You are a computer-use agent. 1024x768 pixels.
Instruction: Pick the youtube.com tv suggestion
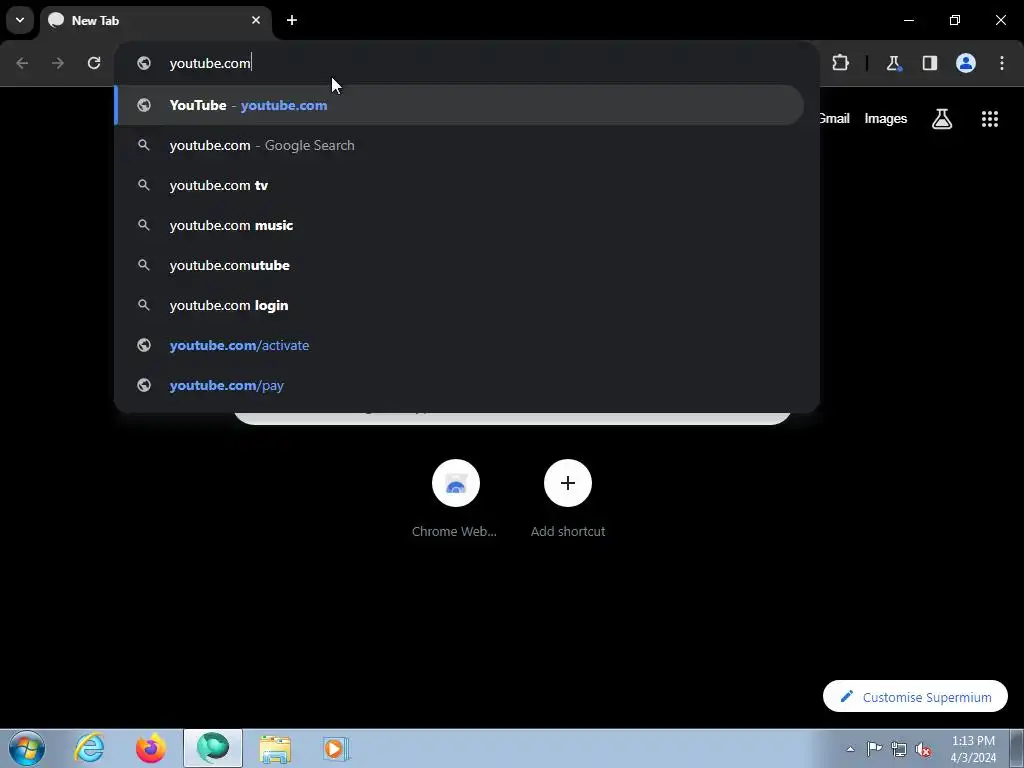click(x=459, y=185)
